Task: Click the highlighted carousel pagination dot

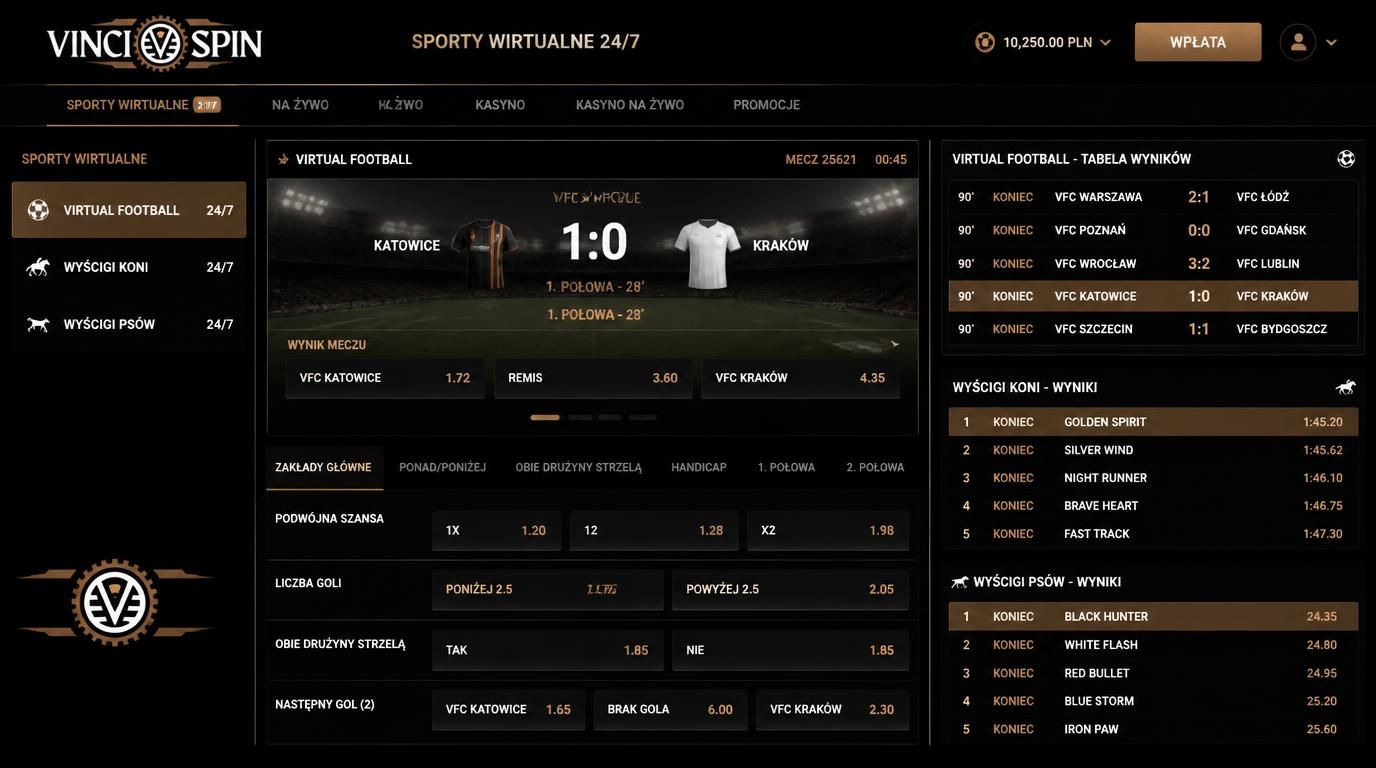Action: click(545, 417)
